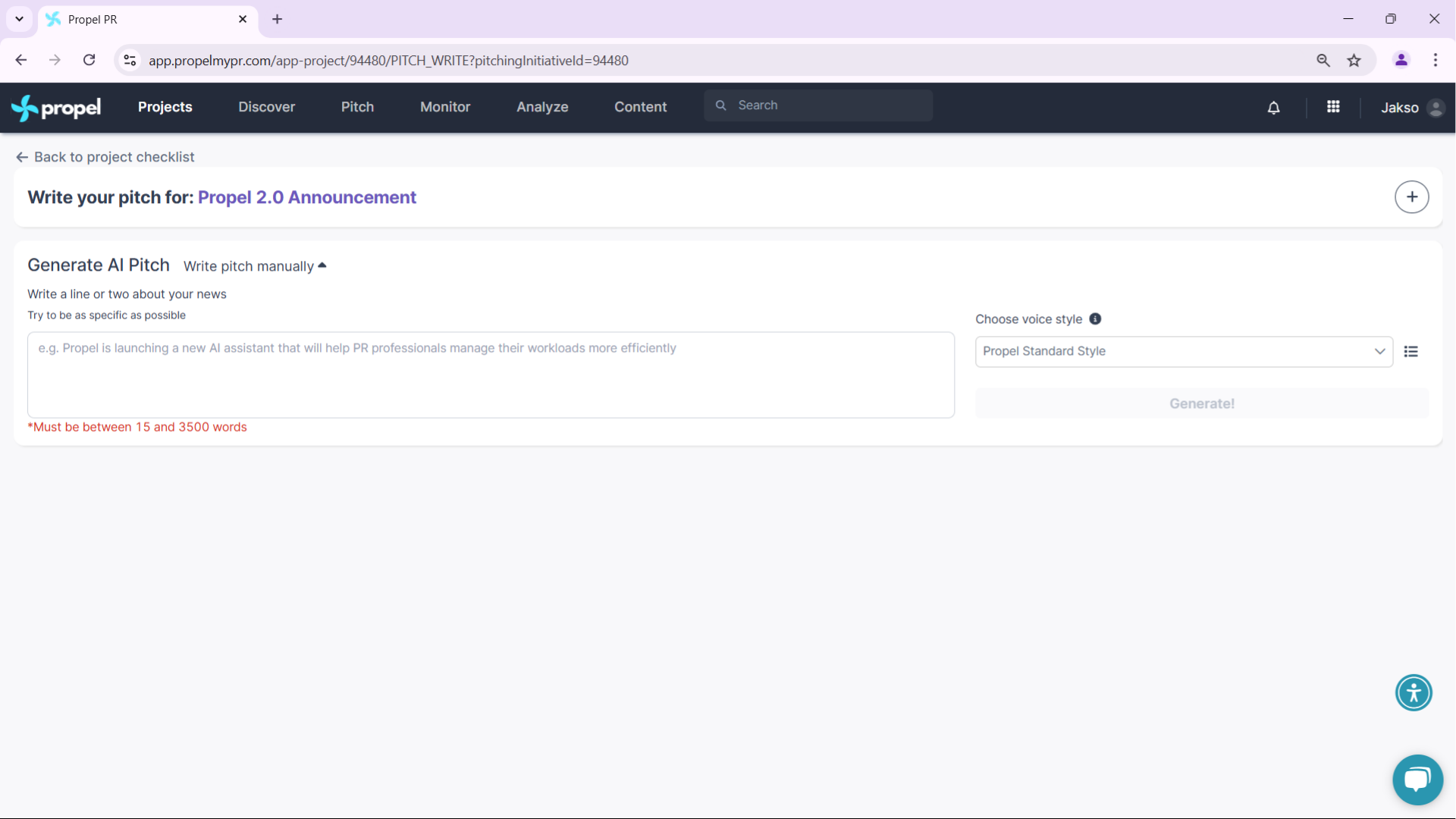
Task: Open the Content menu
Action: click(x=640, y=108)
